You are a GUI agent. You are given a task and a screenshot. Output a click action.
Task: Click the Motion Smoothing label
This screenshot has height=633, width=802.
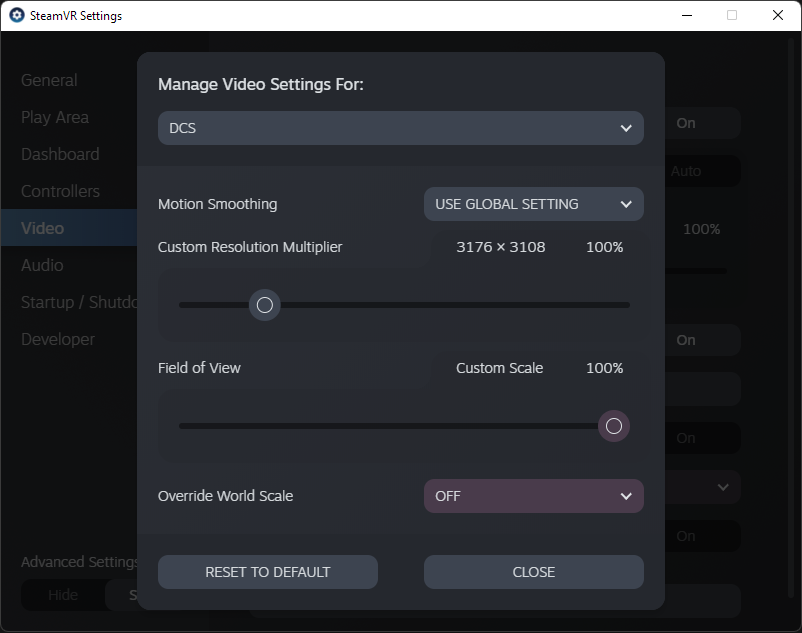click(217, 204)
